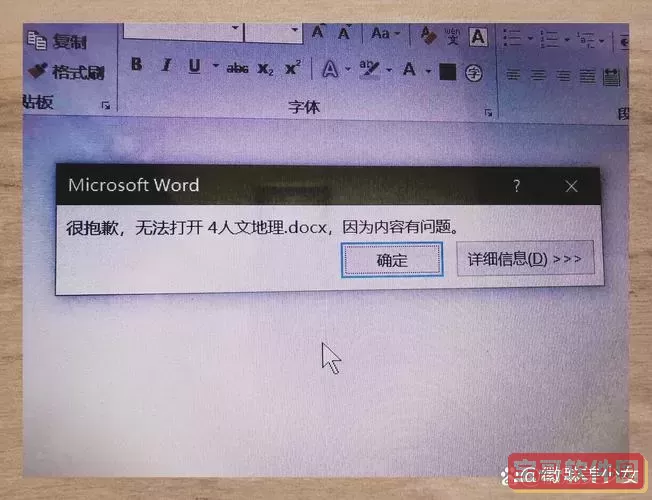Open text effects dropdown arrow
652x500 pixels.
click(348, 69)
